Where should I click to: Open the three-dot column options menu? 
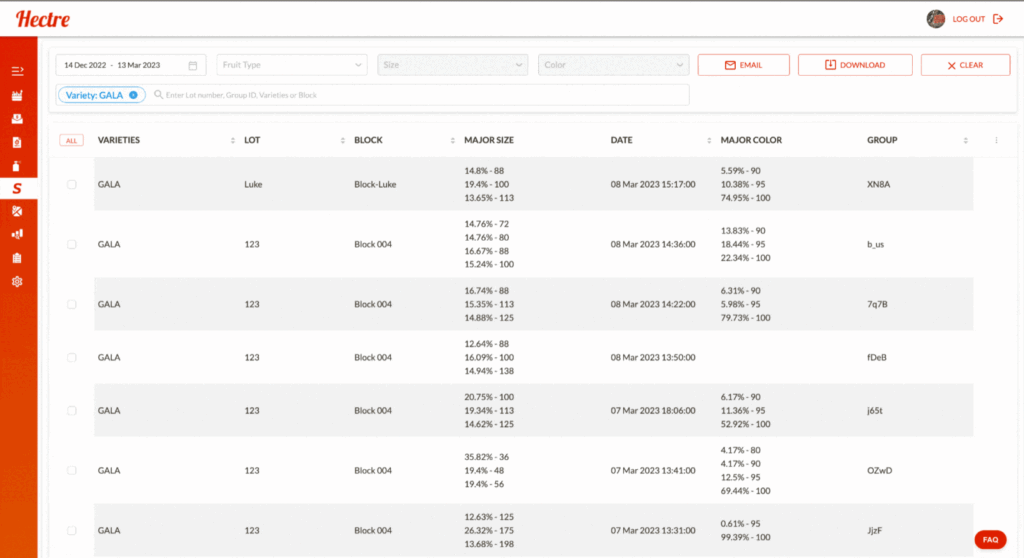996,141
